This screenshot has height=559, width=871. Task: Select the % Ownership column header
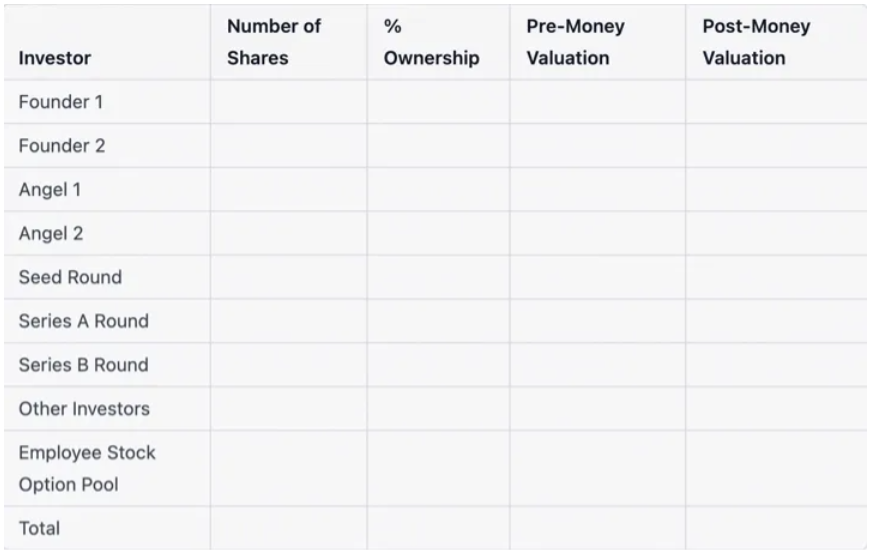(430, 42)
